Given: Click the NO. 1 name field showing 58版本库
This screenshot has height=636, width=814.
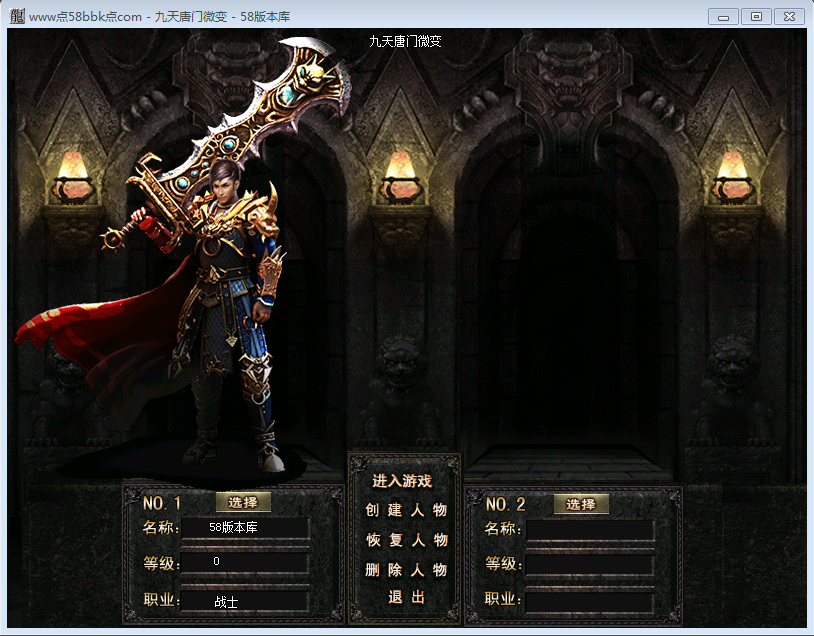Looking at the screenshot, I should [x=245, y=528].
